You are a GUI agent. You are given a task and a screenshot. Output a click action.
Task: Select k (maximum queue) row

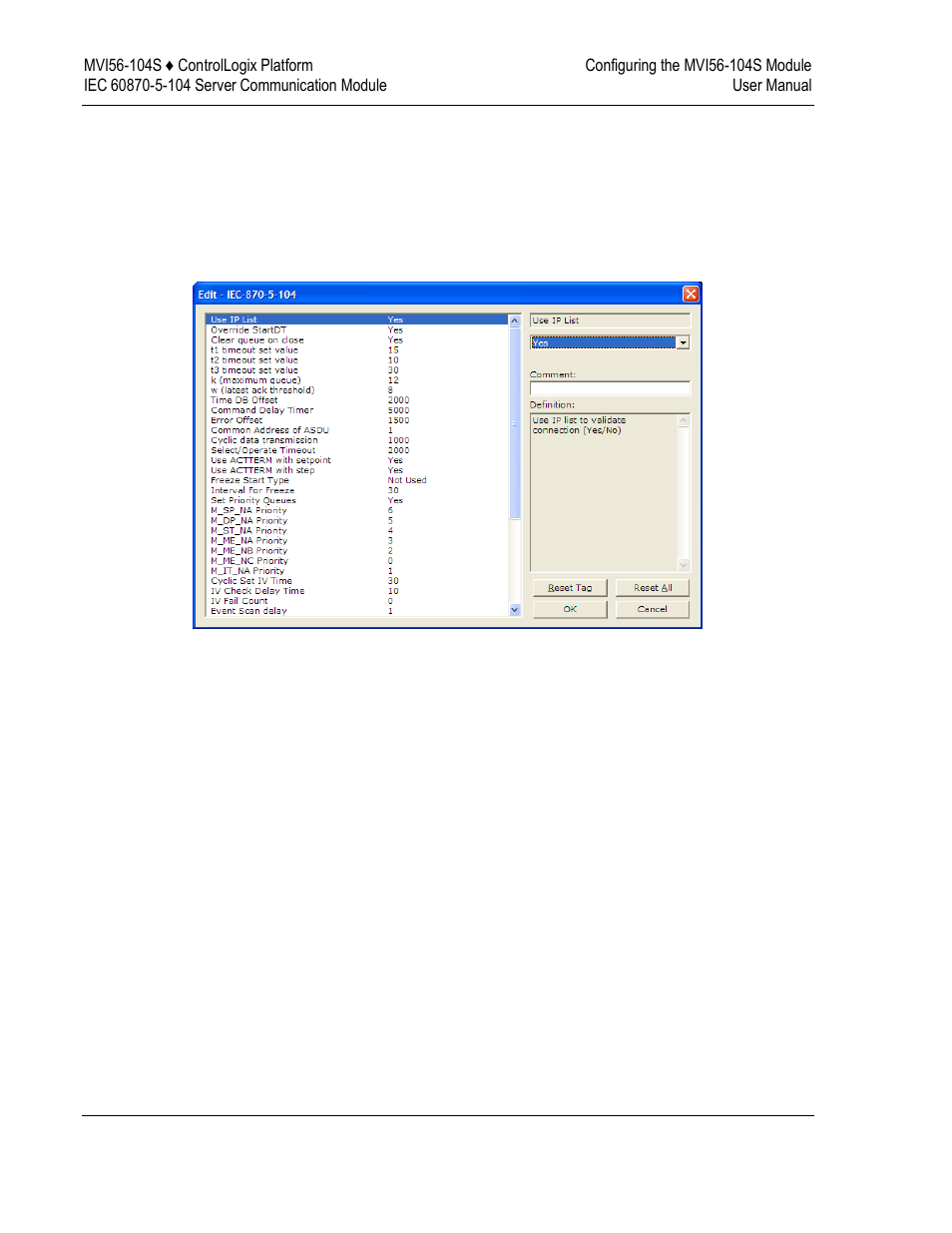357,379
